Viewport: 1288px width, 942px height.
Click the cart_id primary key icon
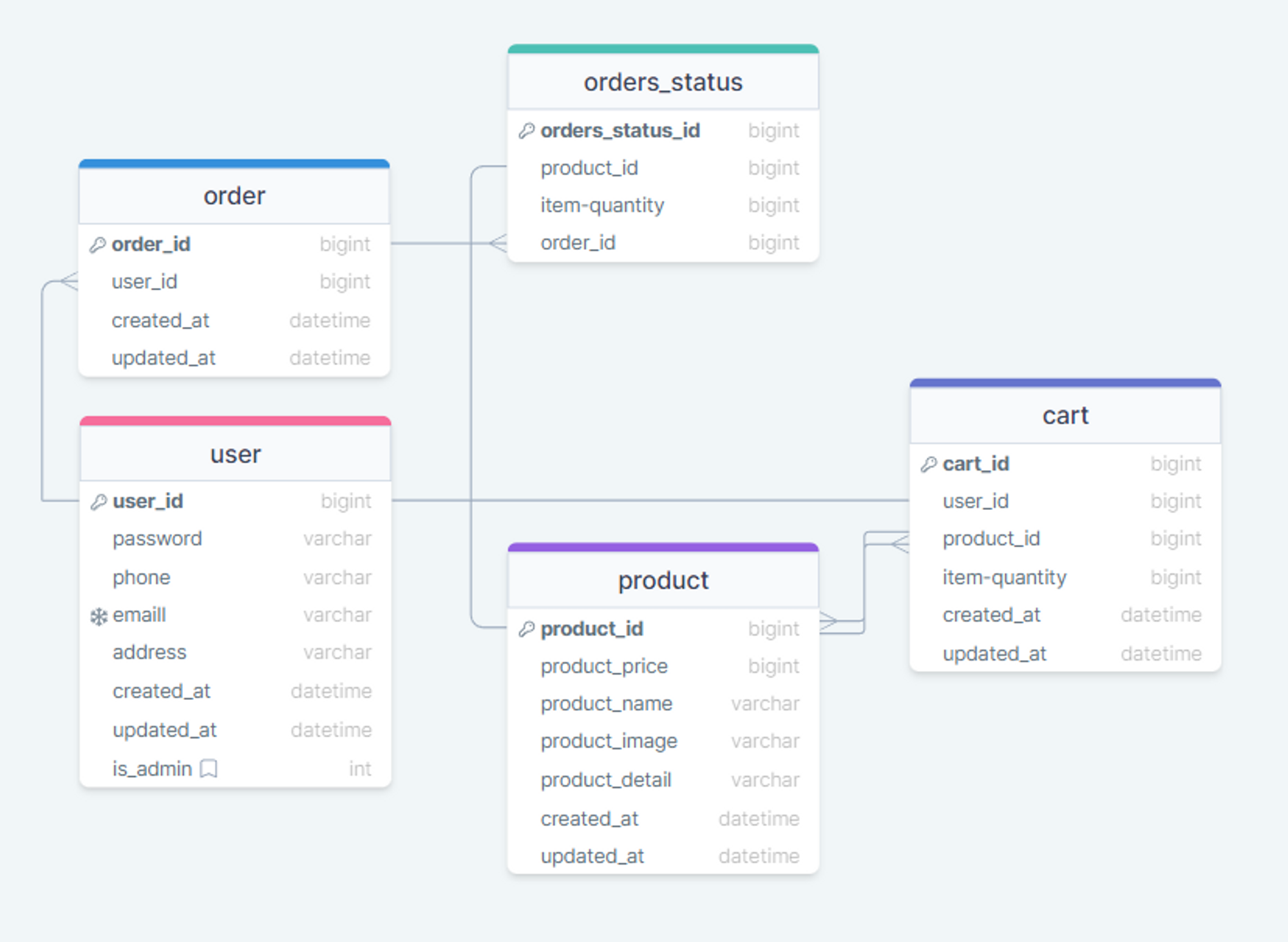[x=929, y=464]
